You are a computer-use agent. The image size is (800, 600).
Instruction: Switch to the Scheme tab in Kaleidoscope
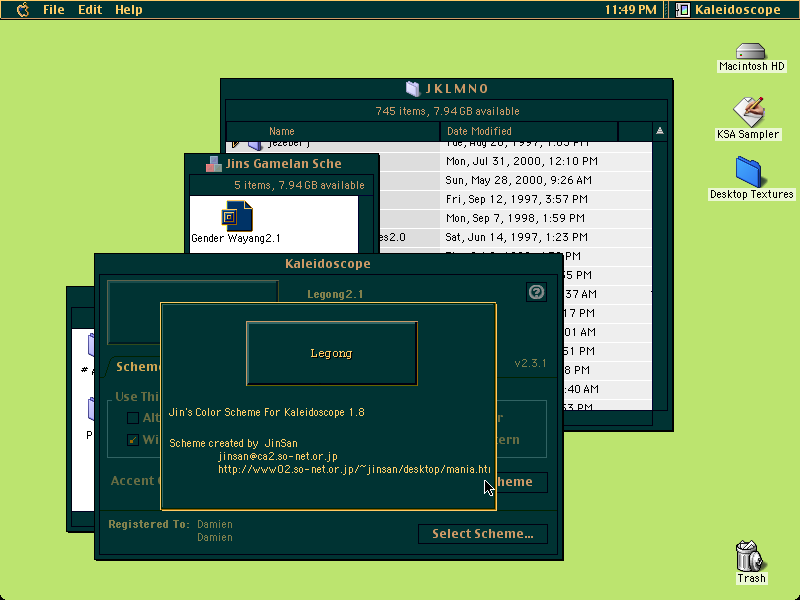(x=135, y=367)
